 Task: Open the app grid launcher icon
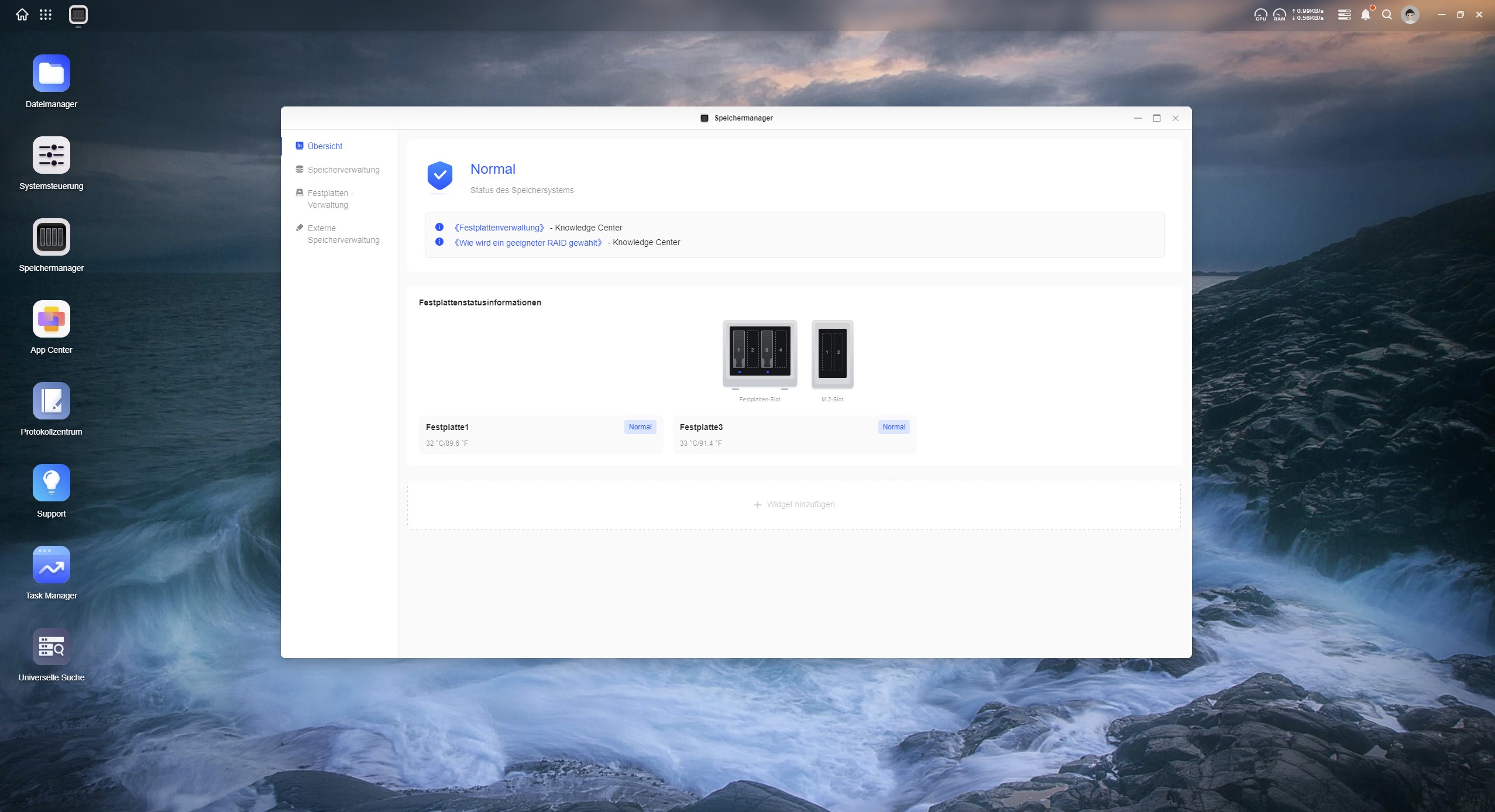(46, 15)
